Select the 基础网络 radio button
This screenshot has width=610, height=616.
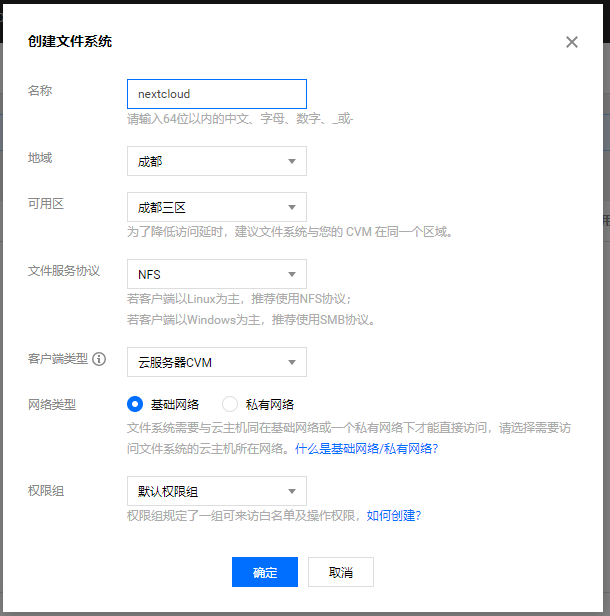point(136,404)
